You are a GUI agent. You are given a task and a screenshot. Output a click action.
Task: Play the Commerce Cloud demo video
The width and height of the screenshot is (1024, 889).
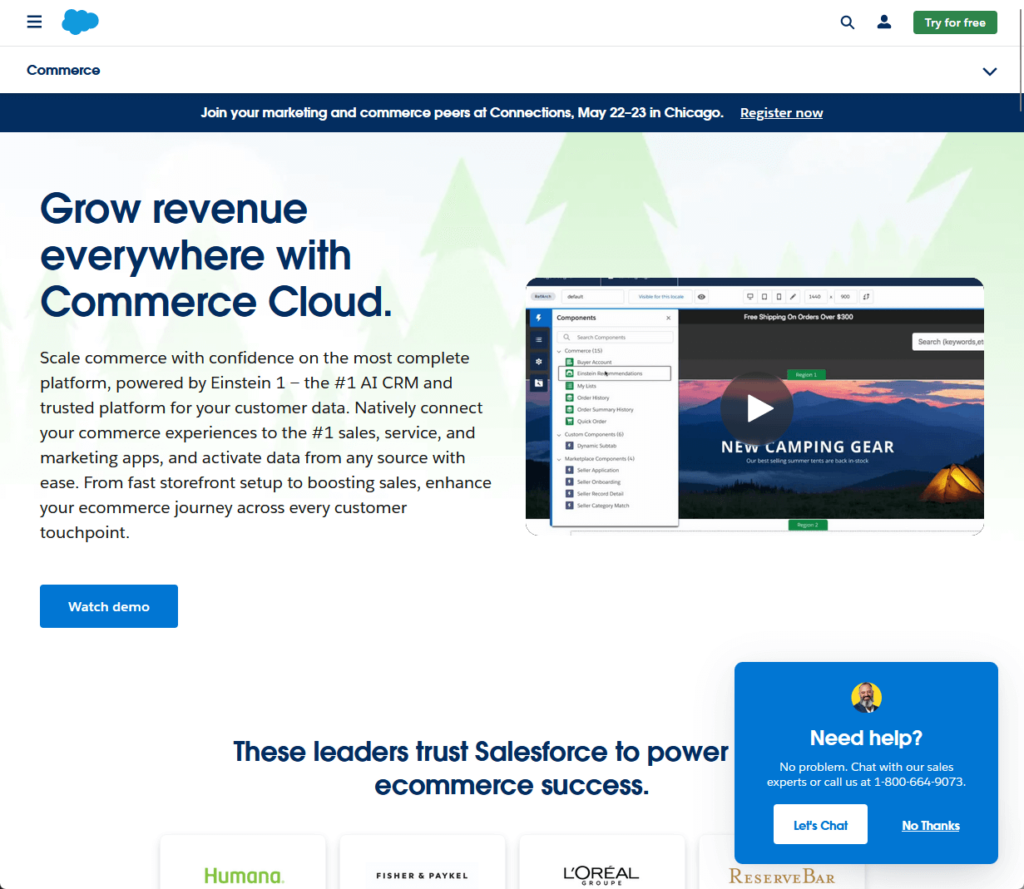tap(757, 408)
